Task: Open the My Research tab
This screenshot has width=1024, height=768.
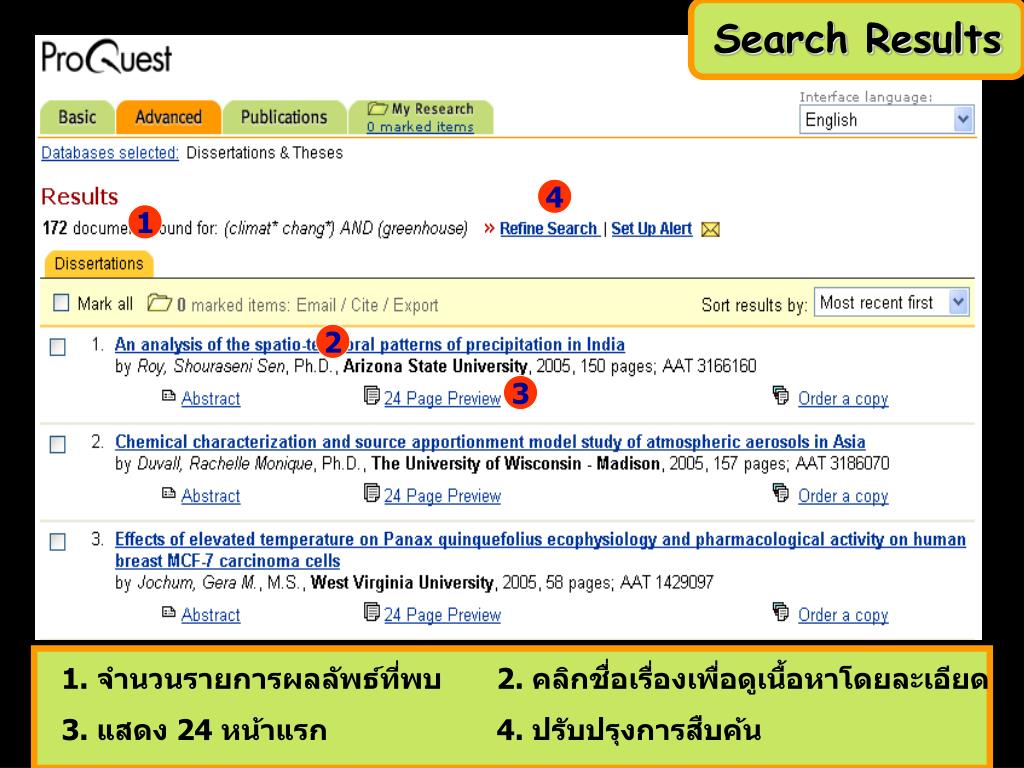Action: pyautogui.click(x=421, y=118)
